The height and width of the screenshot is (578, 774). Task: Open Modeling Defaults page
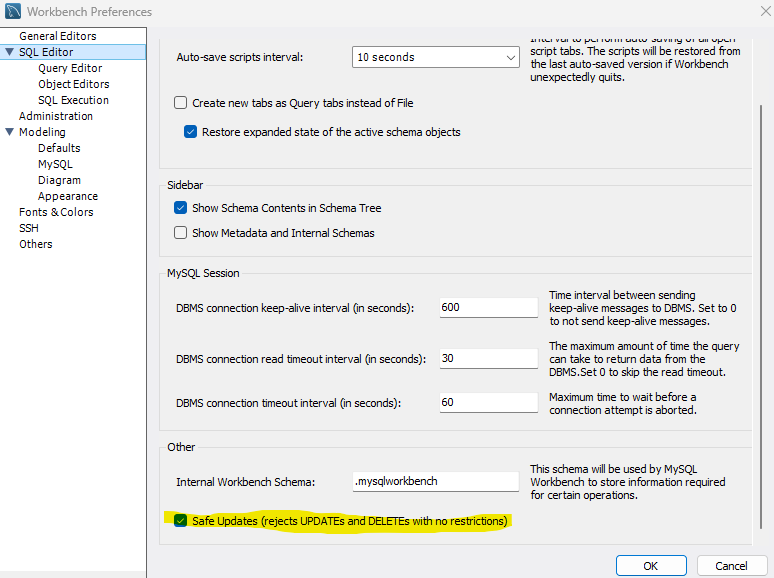pos(59,148)
